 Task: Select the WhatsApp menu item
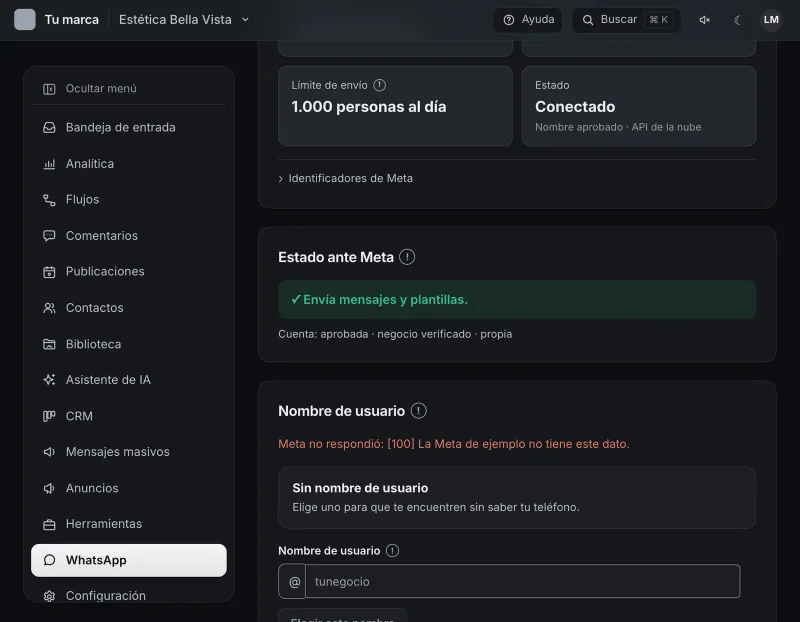(x=129, y=560)
